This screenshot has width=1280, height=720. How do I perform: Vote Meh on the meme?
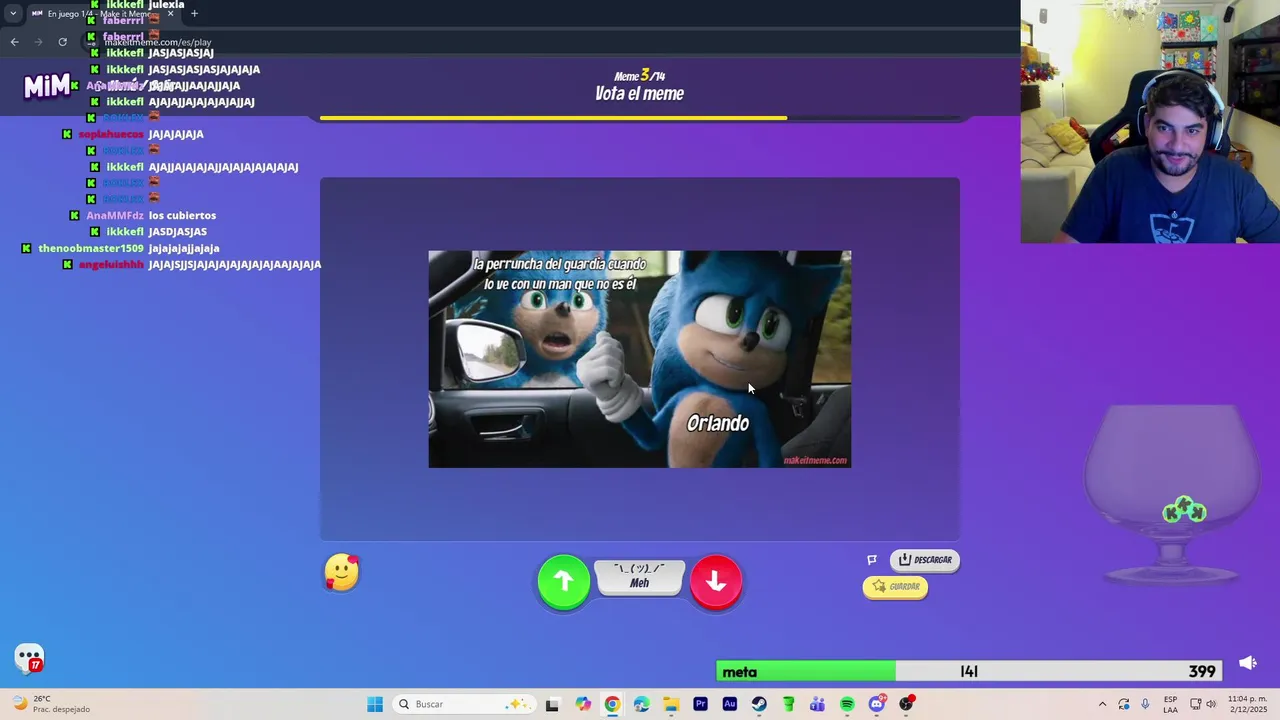[x=640, y=577]
